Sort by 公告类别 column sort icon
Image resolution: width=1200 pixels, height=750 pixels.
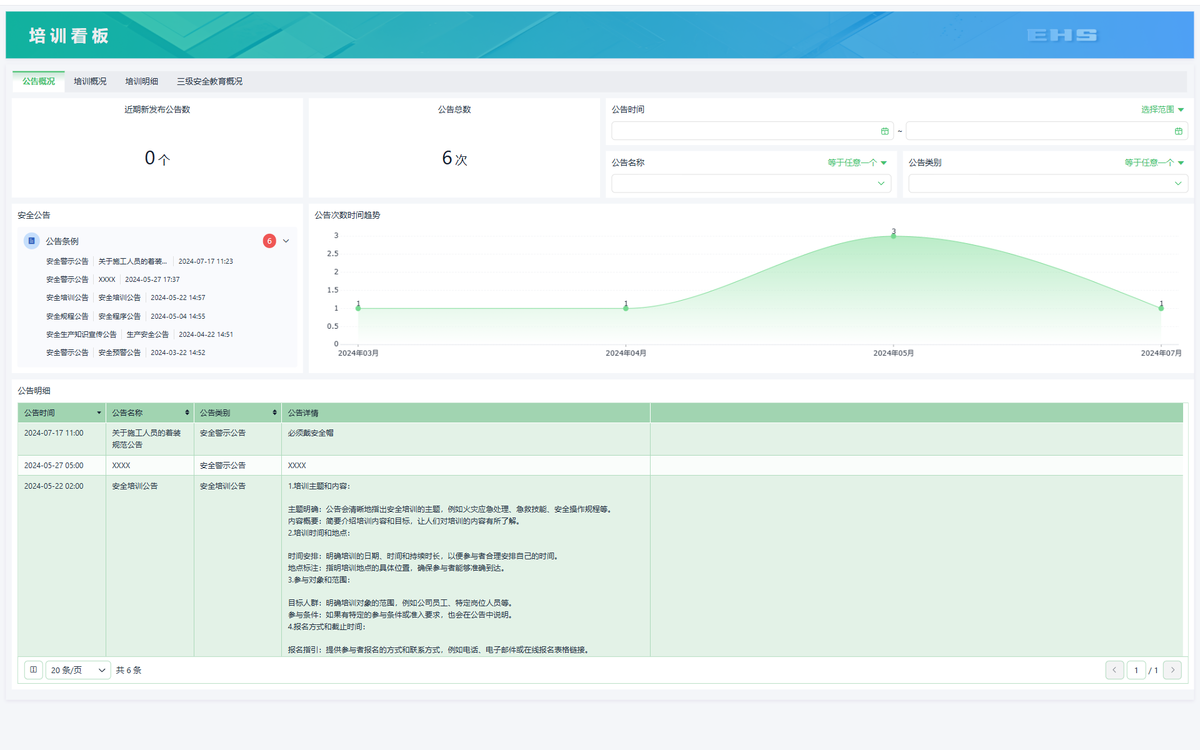(x=274, y=412)
